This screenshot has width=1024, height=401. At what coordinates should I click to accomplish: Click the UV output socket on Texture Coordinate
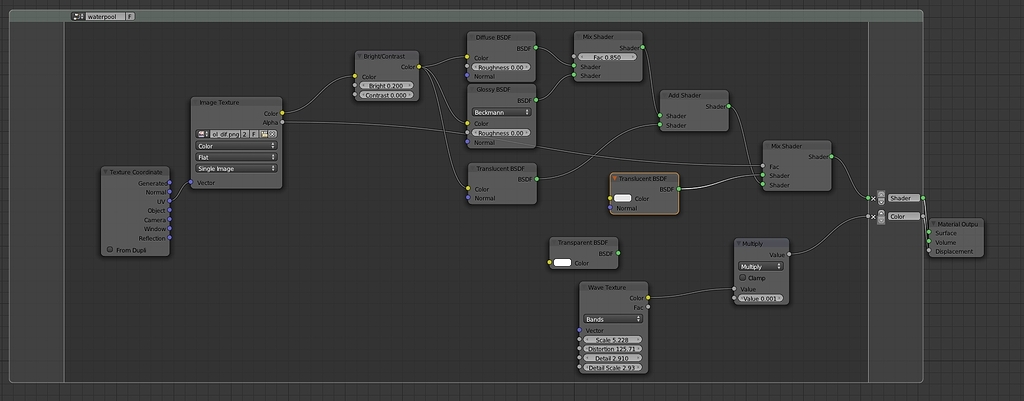point(170,202)
